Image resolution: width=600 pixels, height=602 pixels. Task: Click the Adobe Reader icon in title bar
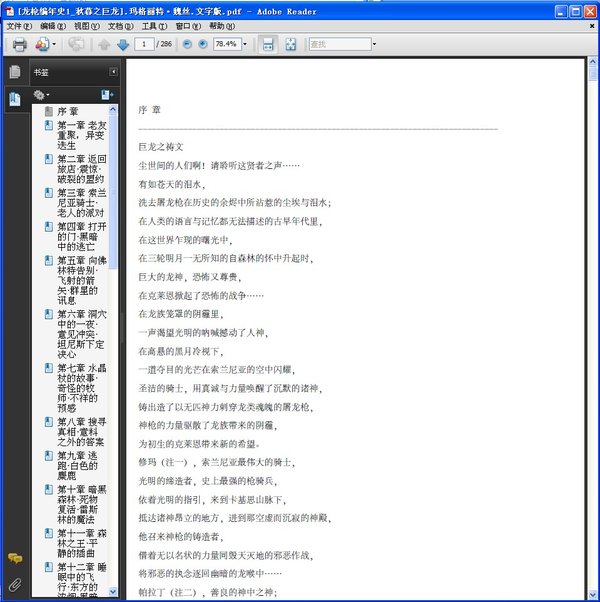(x=10, y=12)
